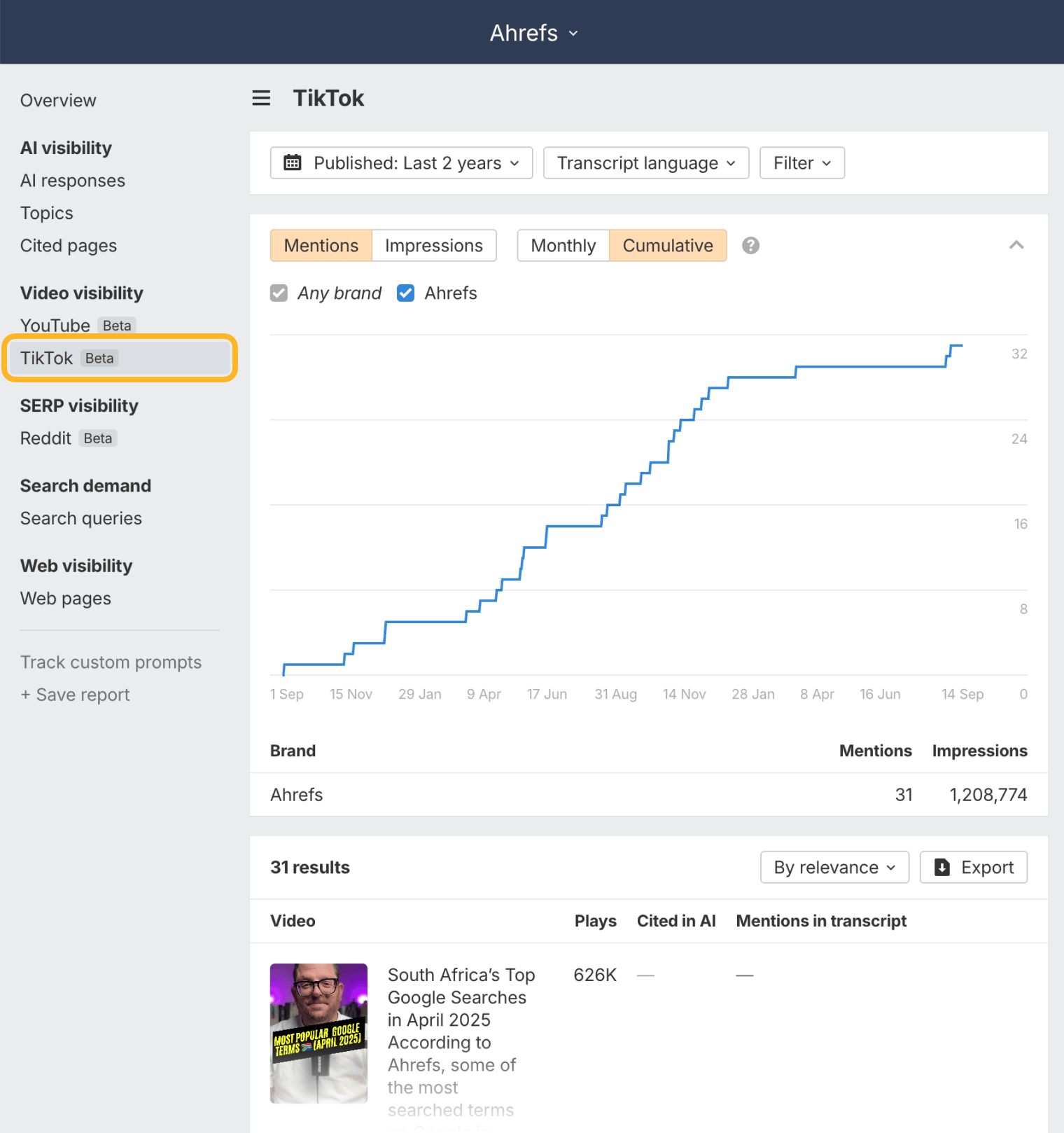
Task: Open the South Africa's Top Google Searches thumbnail
Action: (x=318, y=1034)
